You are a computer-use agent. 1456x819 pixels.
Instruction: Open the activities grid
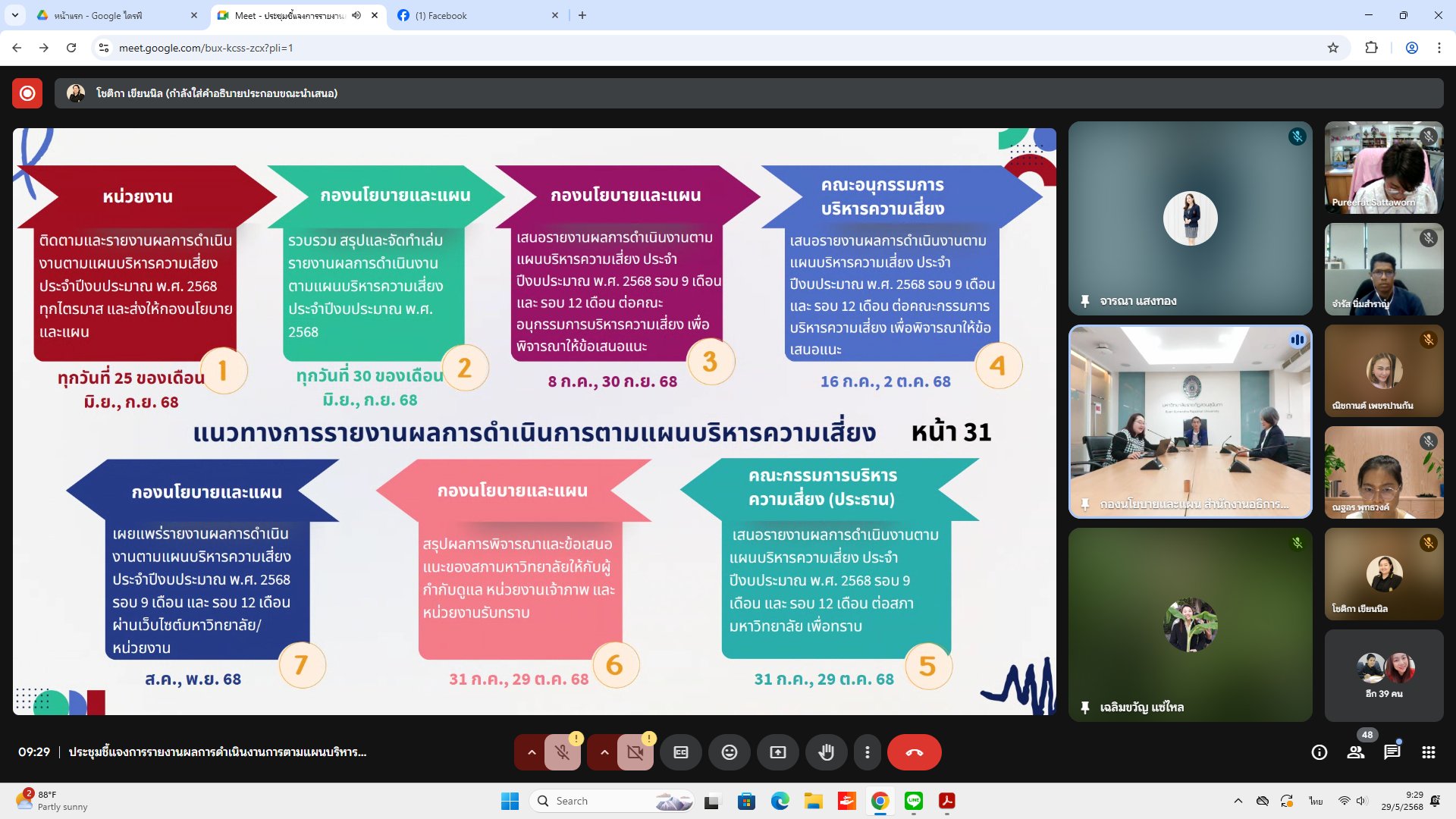[1429, 752]
